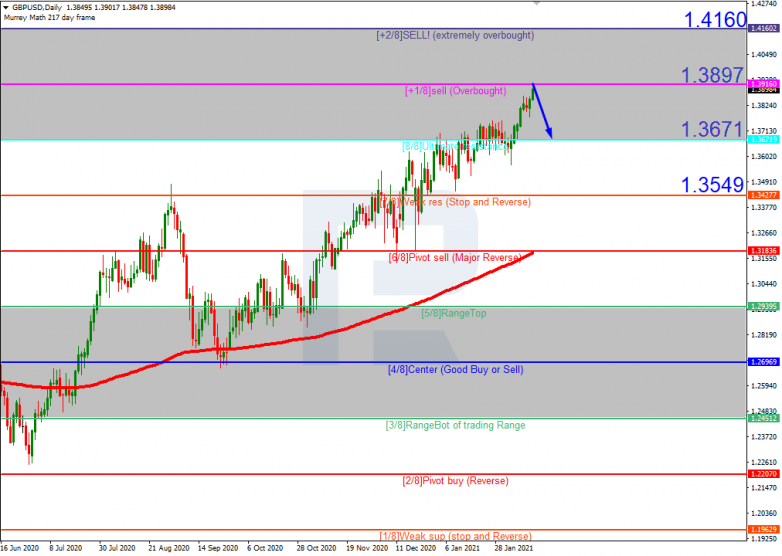The width and height of the screenshot is (782, 556).
Task: Click the cyan 1.36719 price tag
Action: (764, 140)
